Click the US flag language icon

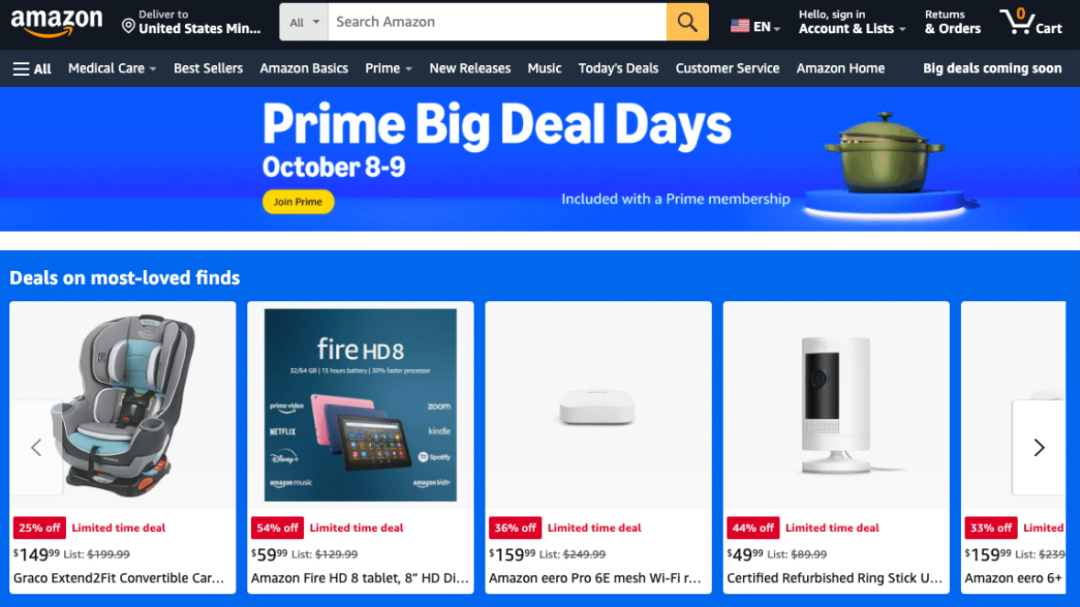coord(740,26)
